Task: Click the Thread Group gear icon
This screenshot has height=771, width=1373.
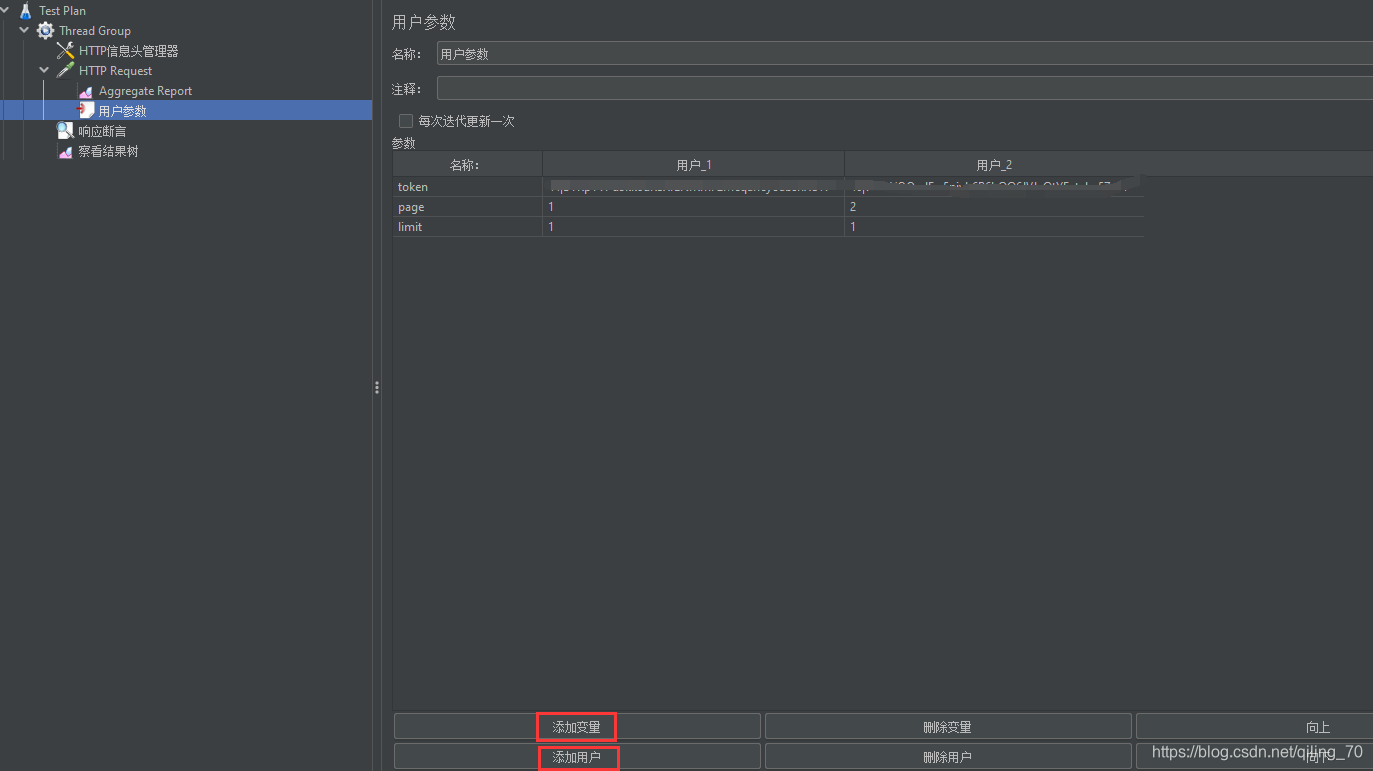Action: point(46,31)
